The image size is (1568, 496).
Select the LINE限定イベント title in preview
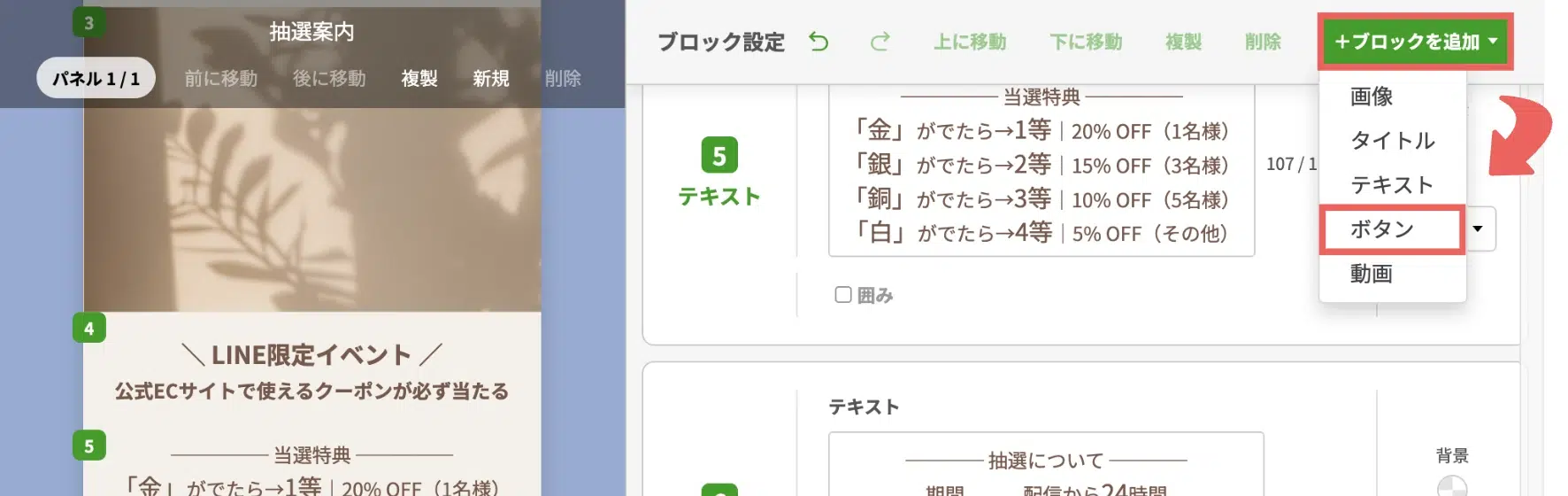tap(312, 355)
